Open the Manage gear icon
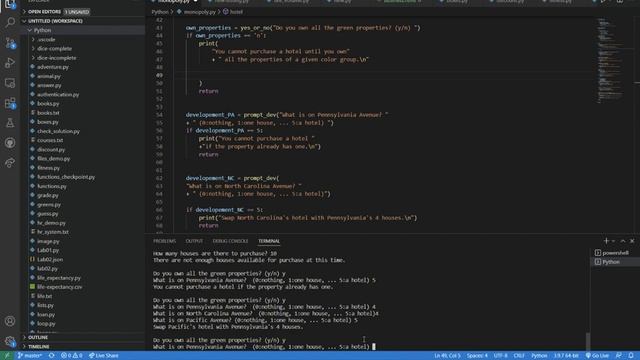640x360 pixels. 10,341
